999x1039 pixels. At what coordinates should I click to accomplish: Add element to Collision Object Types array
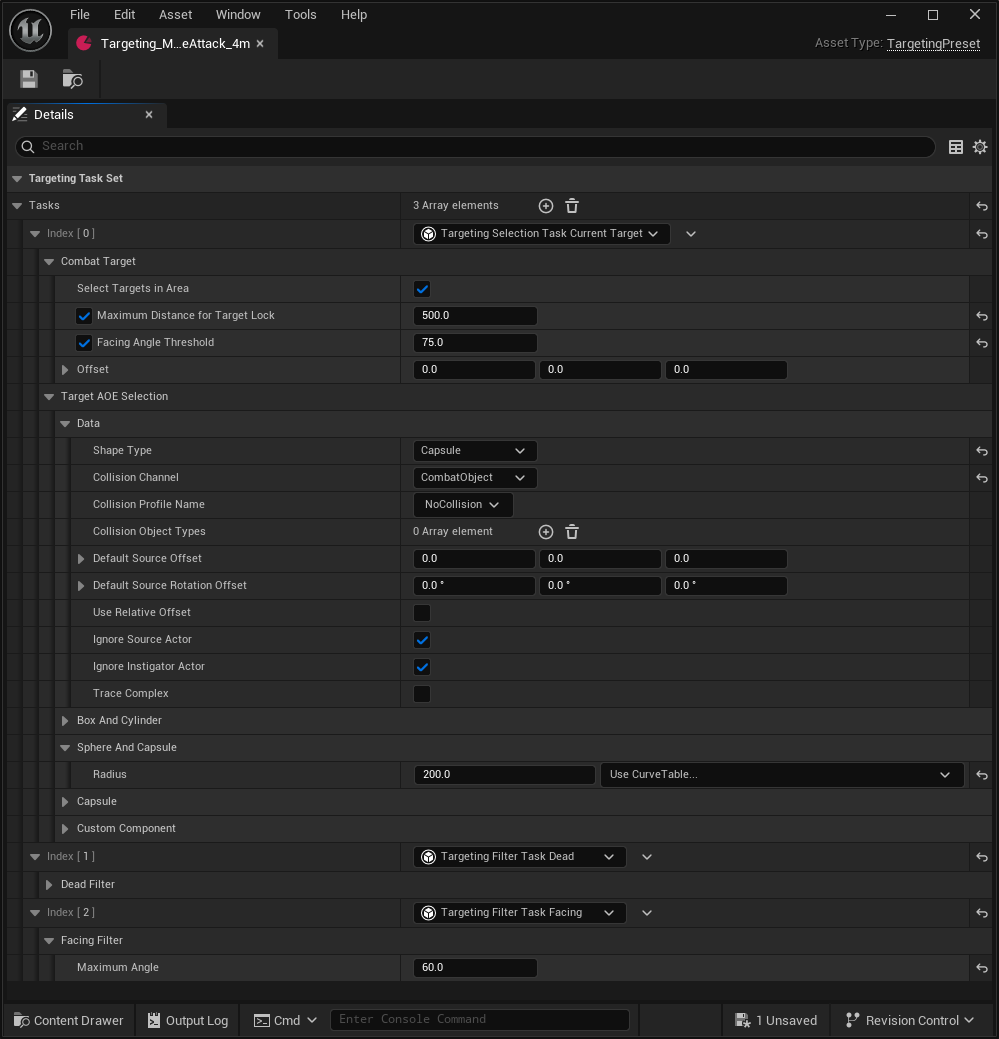point(546,532)
